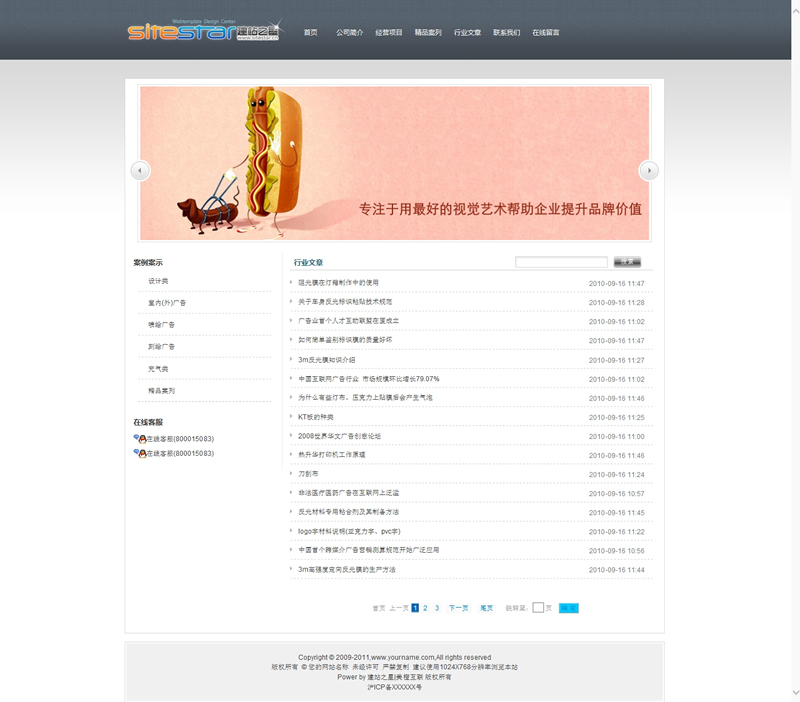
Task: Click the jump-to-page number box
Action: click(x=538, y=607)
